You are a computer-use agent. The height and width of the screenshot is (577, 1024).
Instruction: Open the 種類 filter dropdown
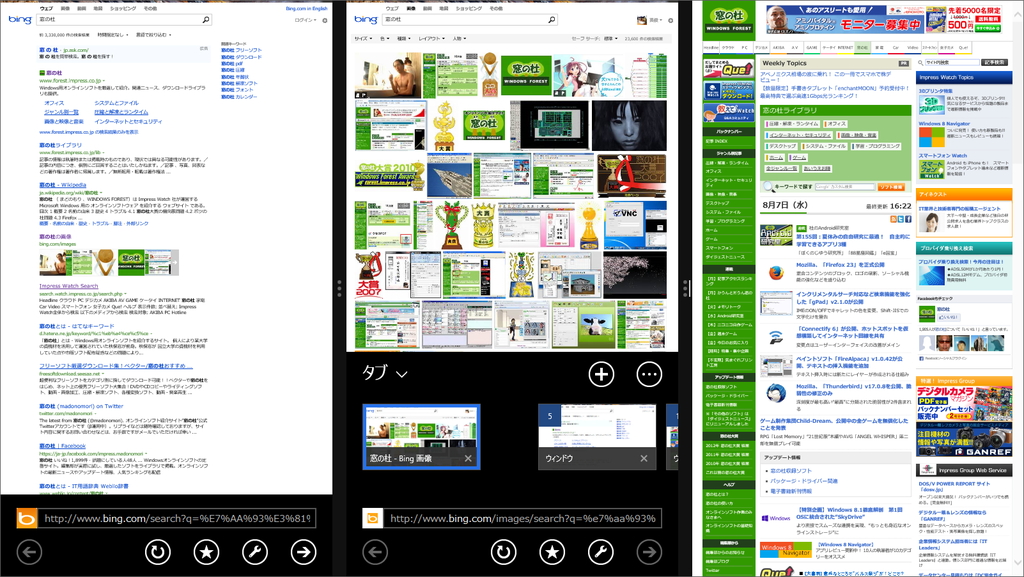point(404,39)
